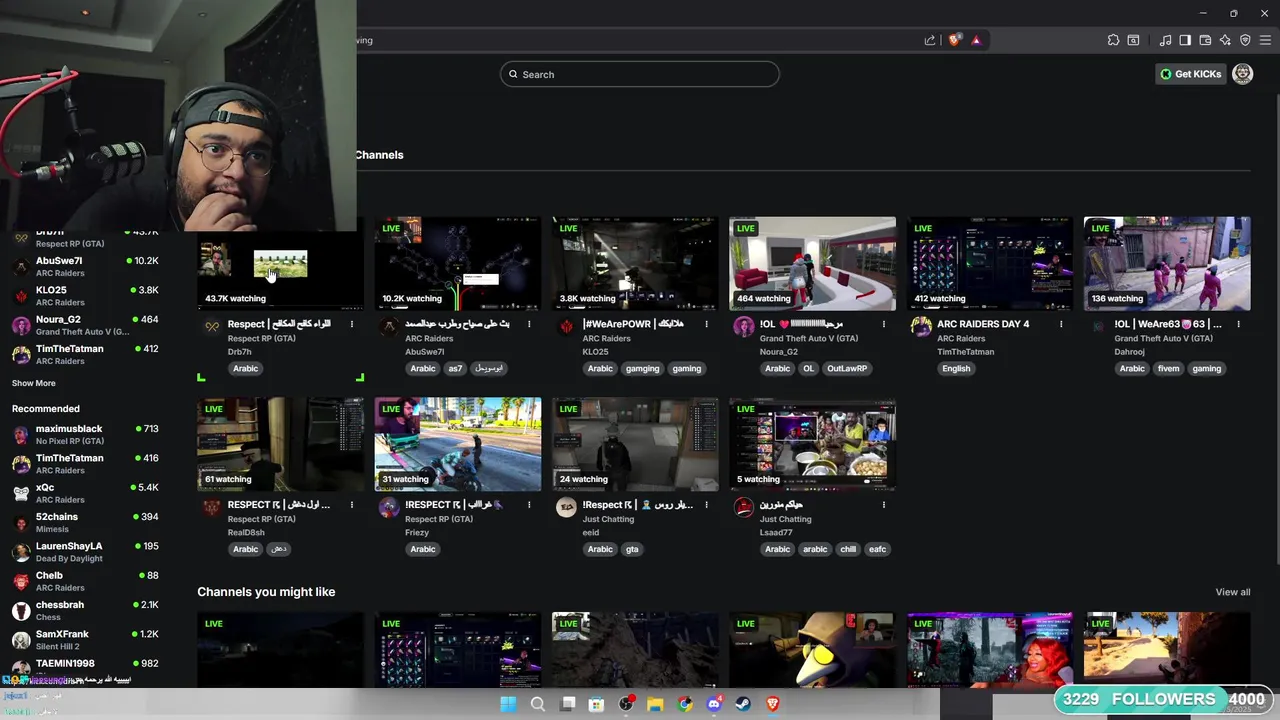Open options menu for Dahrooj stream card

[1238, 324]
